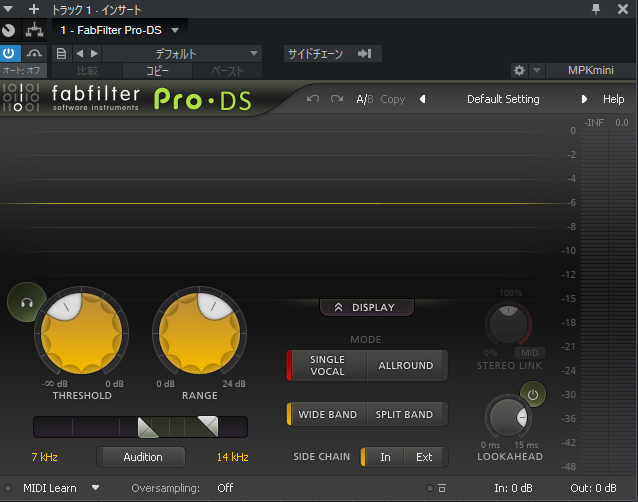Open the gear settings icon

click(519, 70)
